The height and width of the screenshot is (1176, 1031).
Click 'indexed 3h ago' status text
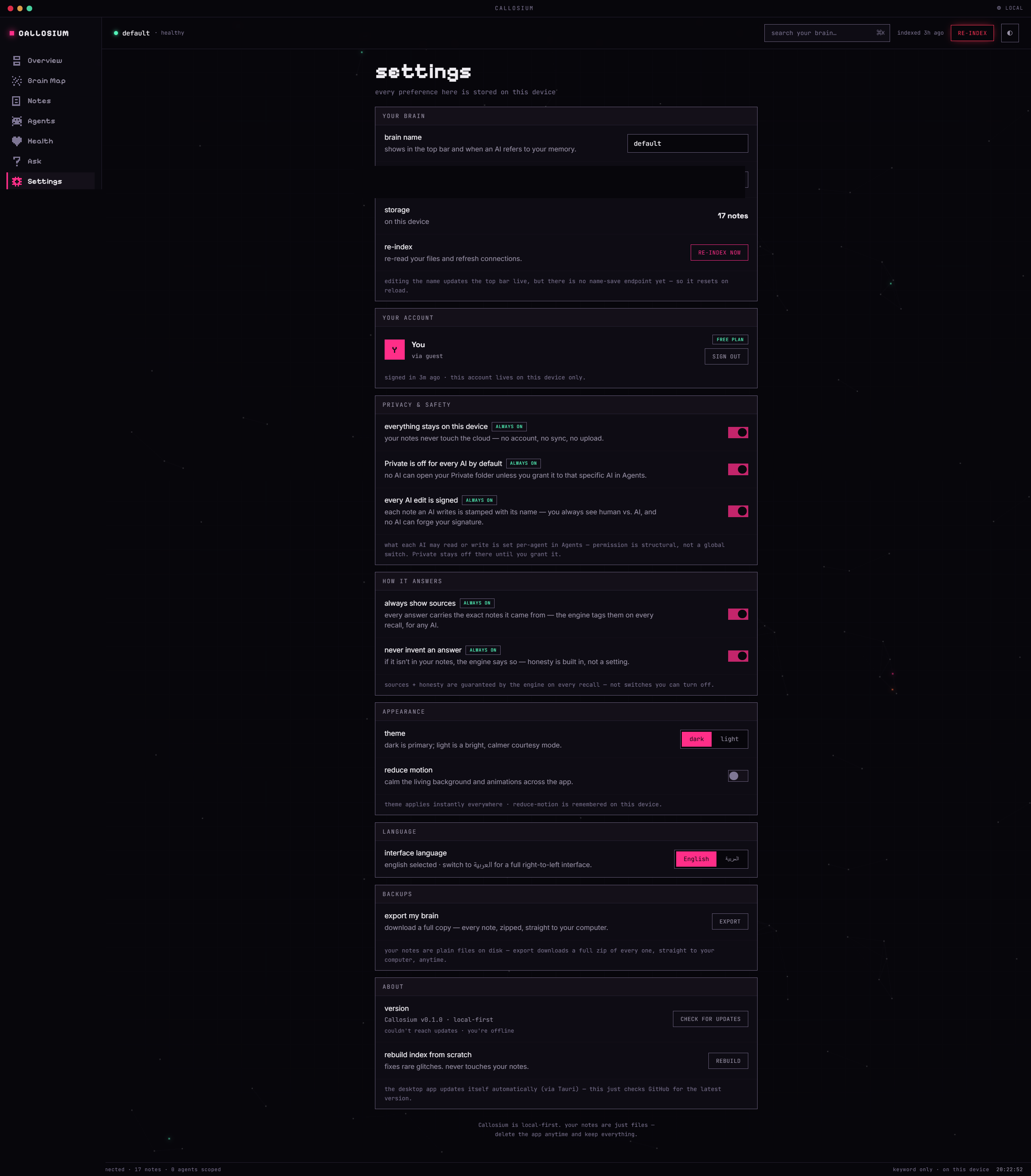tap(920, 33)
